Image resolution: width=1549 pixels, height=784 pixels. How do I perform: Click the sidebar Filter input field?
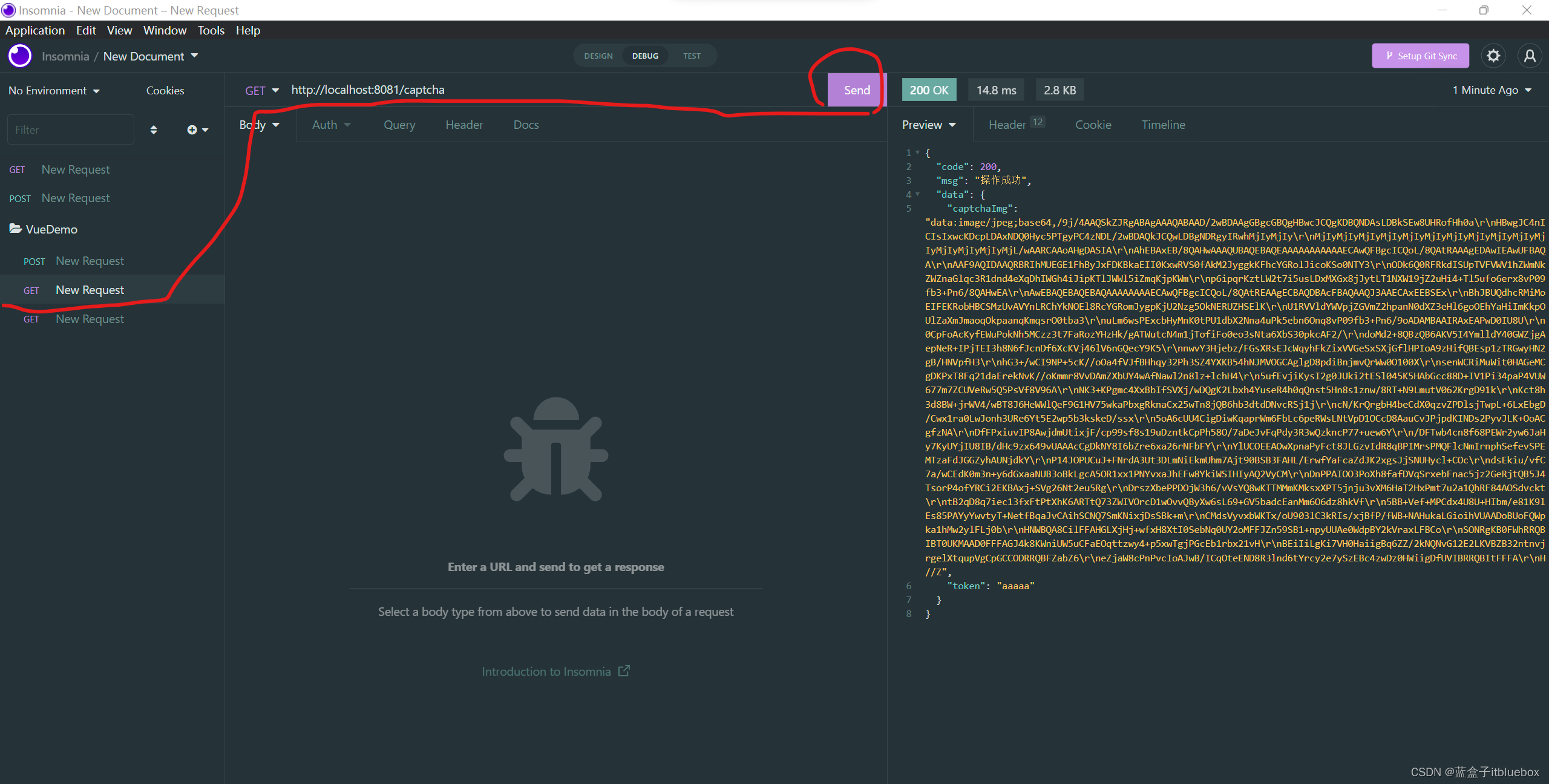point(71,129)
